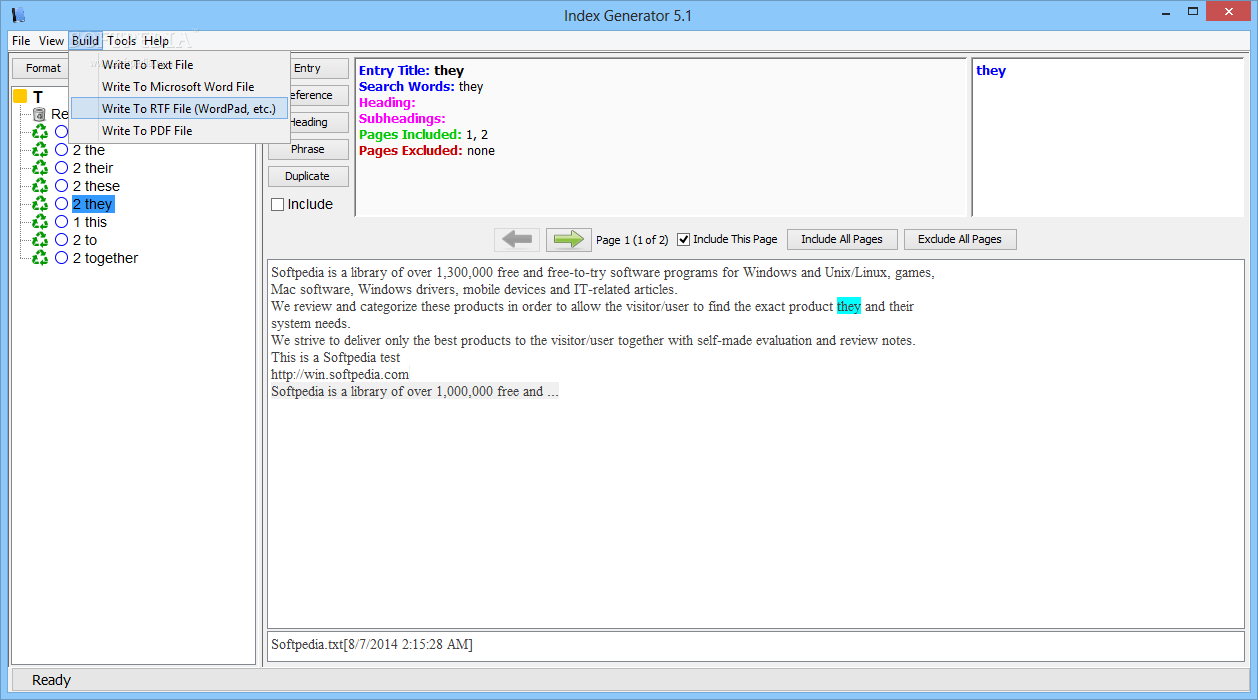Click the recycle icon beside '2 together'

[40, 258]
